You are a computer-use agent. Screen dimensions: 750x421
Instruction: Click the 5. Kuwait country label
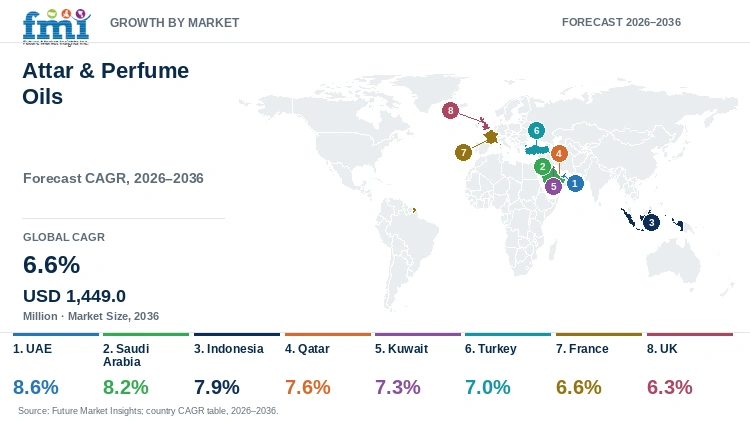click(x=401, y=349)
